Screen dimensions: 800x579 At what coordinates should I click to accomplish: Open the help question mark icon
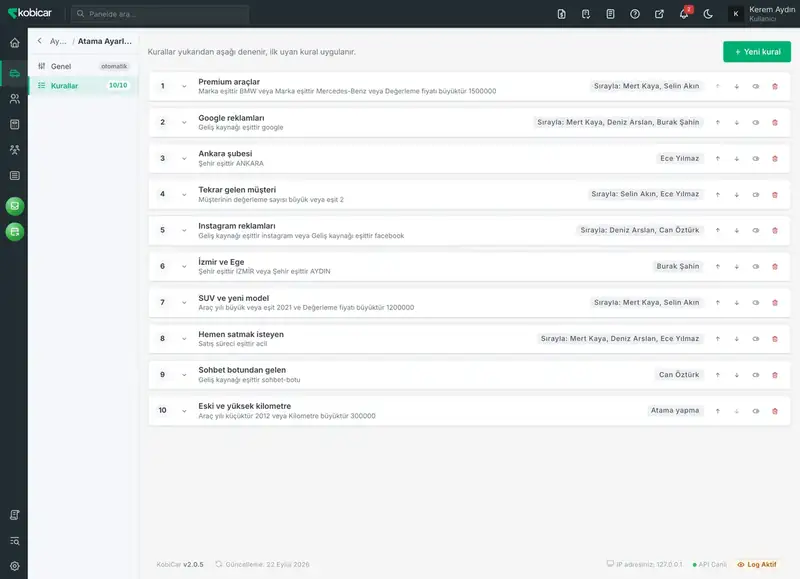[x=635, y=14]
